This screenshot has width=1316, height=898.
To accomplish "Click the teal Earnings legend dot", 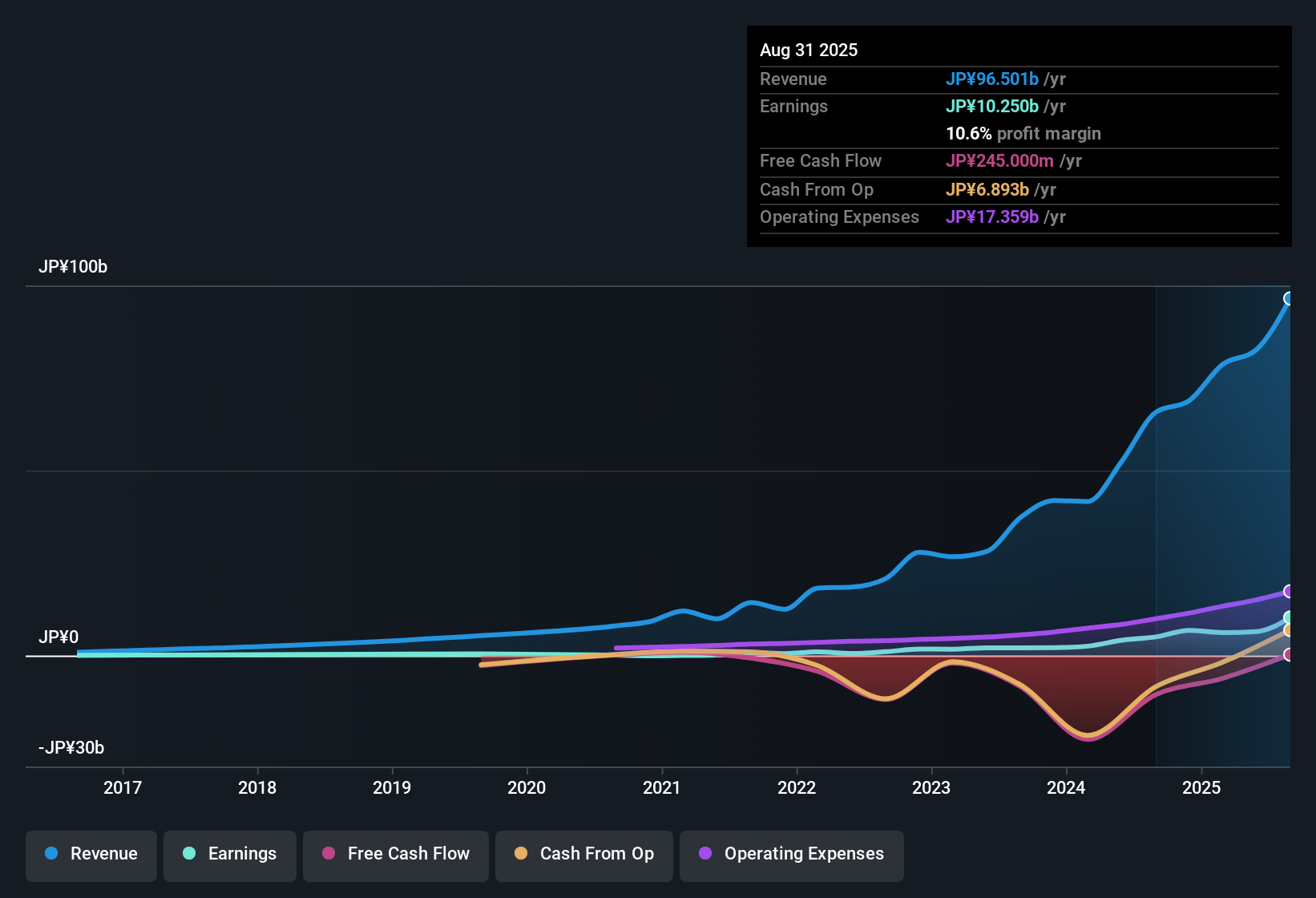I will (189, 854).
